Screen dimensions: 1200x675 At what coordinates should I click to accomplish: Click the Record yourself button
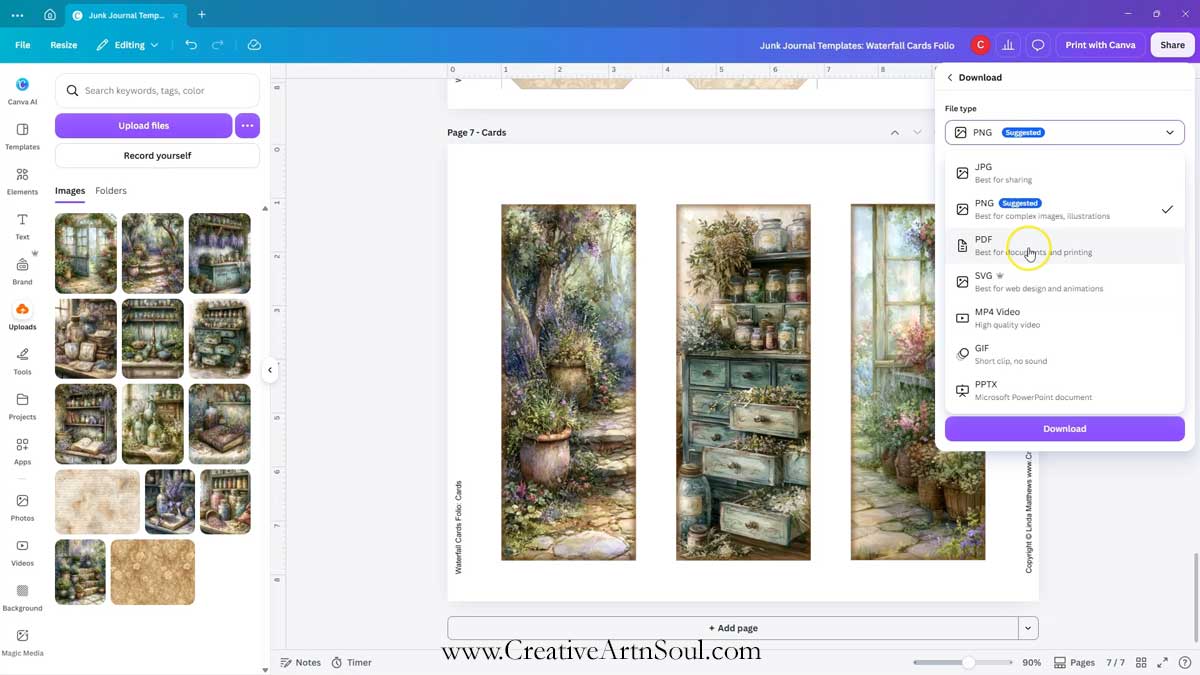pyautogui.click(x=157, y=156)
